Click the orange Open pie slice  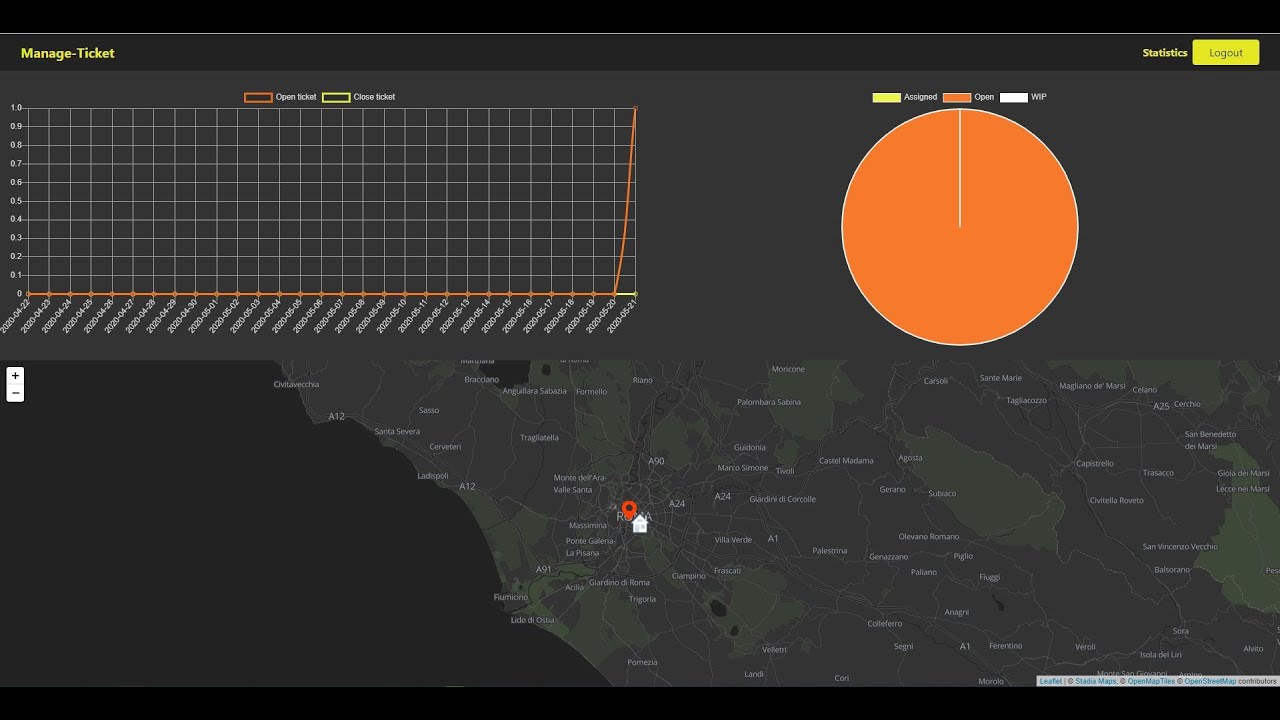[x=960, y=227]
